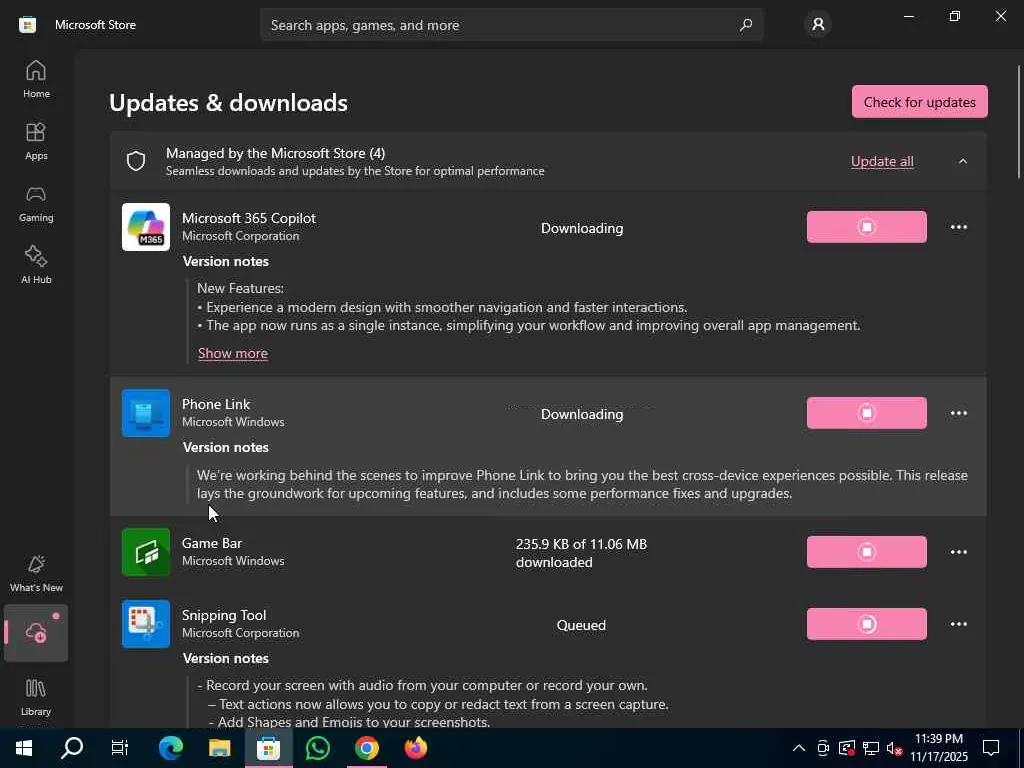Click the Game Bar app icon
This screenshot has height=768, width=1024.
(x=146, y=552)
